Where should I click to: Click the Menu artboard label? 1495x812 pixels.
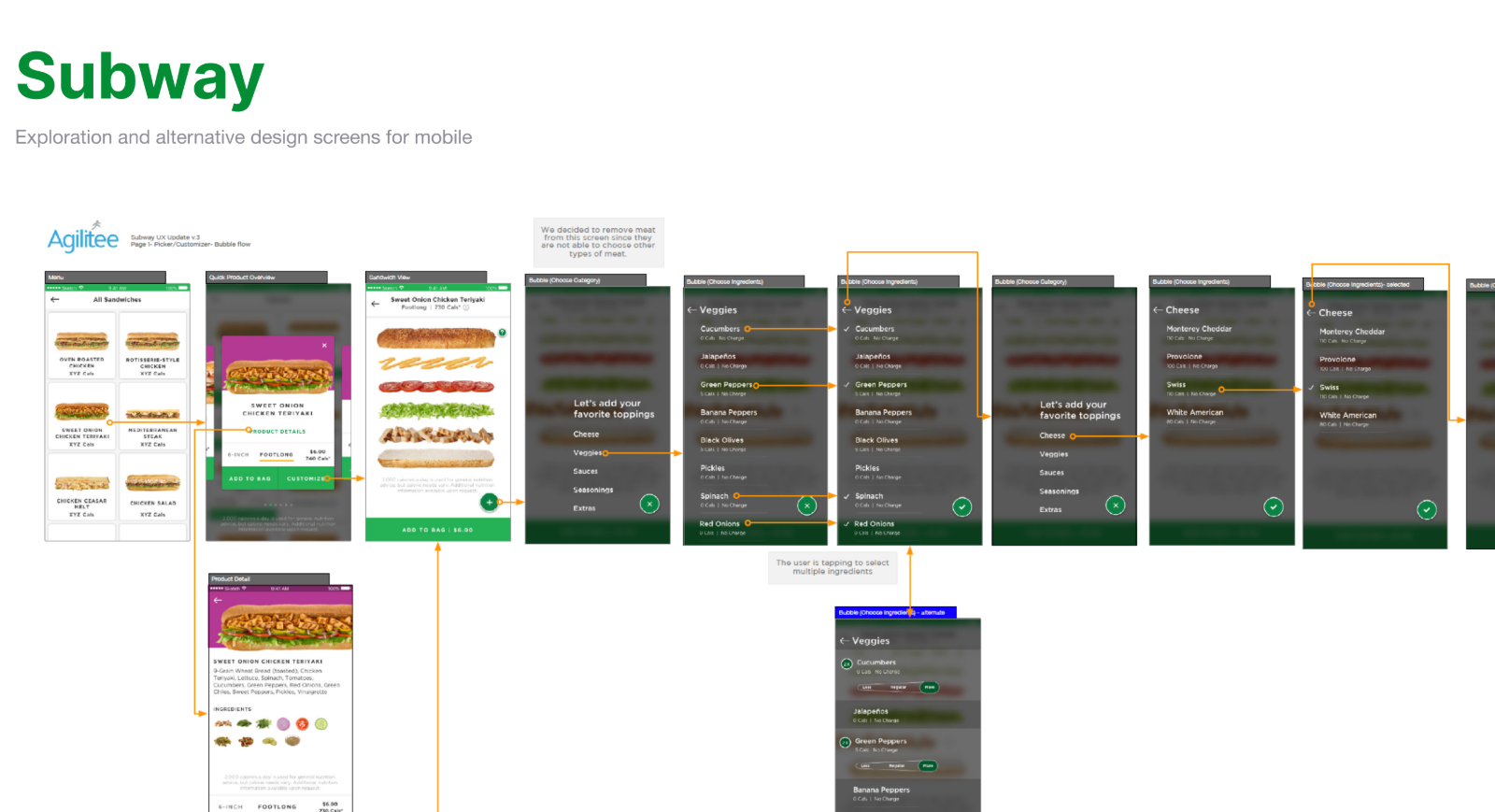point(106,278)
